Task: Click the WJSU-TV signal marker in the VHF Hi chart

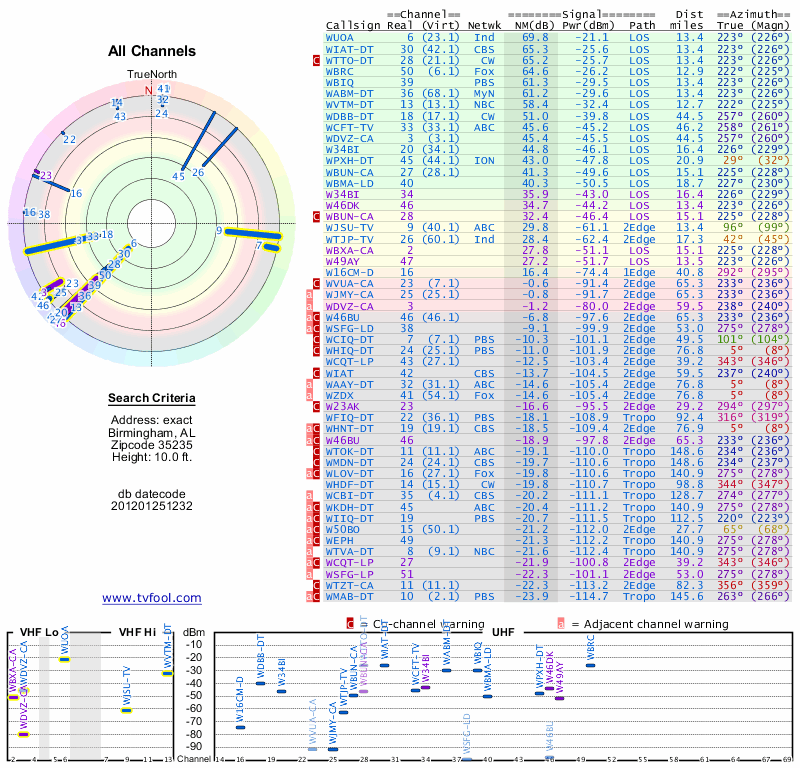Action: pyautogui.click(x=127, y=710)
